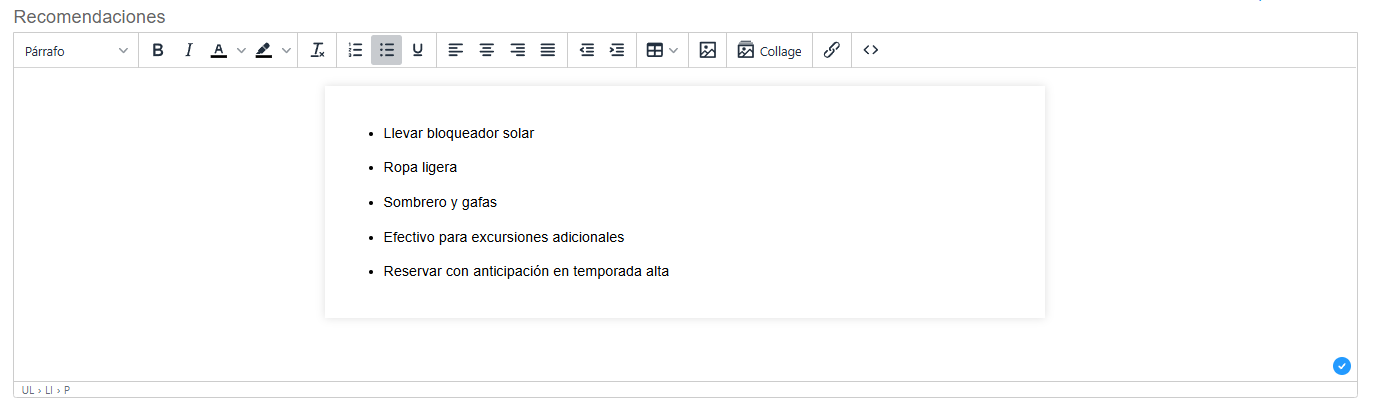Viewport: 1375px width, 411px height.
Task: Expand the text color picker arrow
Action: (x=241, y=51)
